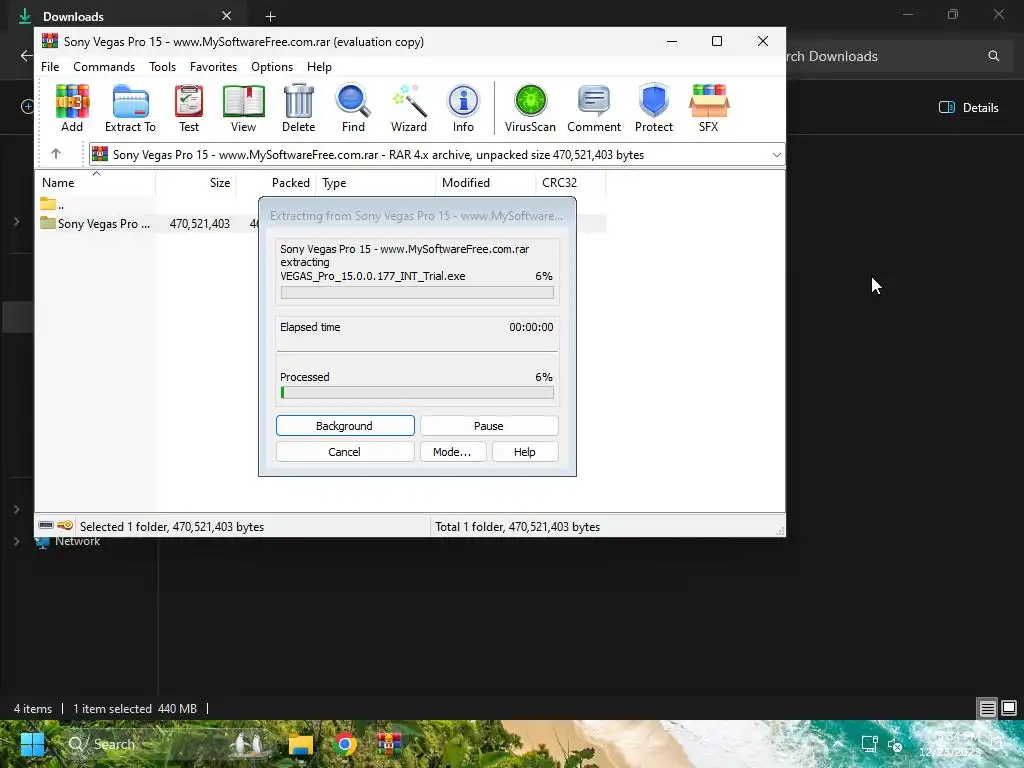The width and height of the screenshot is (1024, 768).
Task: Click the Background button in extraction dialog
Action: [x=345, y=426]
